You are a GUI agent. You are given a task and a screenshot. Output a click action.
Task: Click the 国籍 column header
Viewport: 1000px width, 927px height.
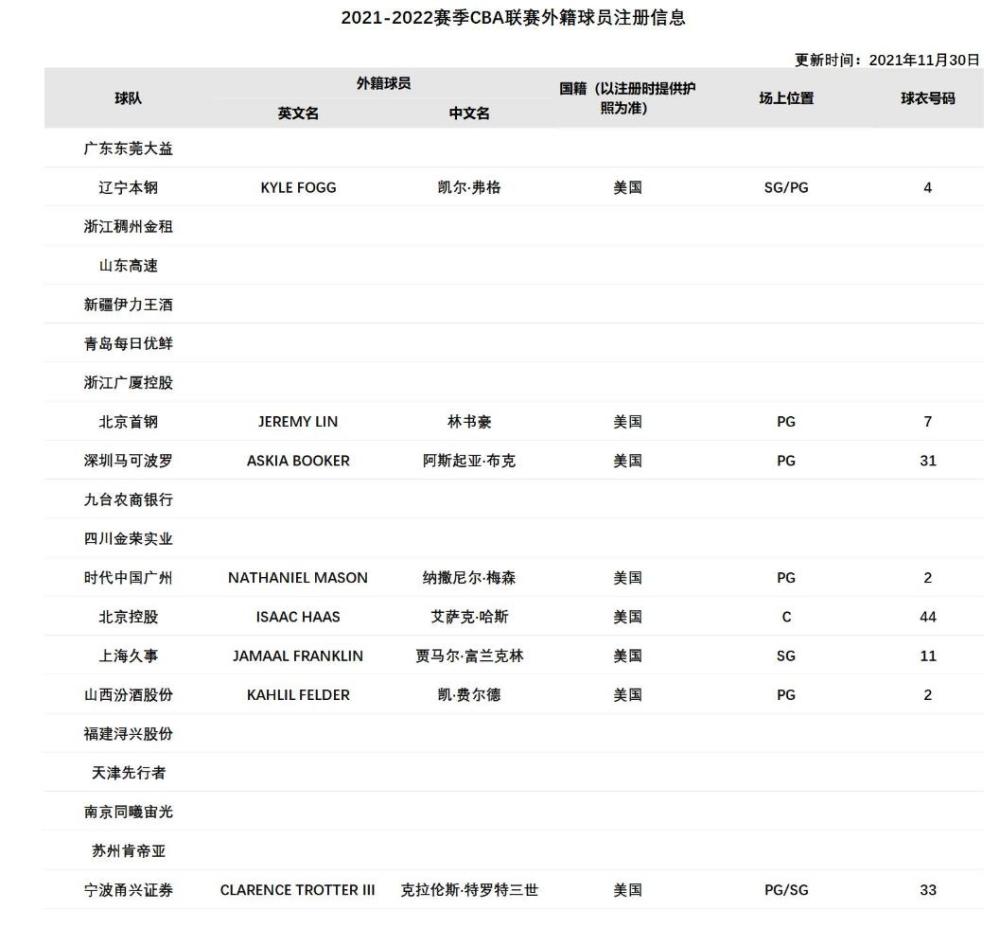click(627, 98)
